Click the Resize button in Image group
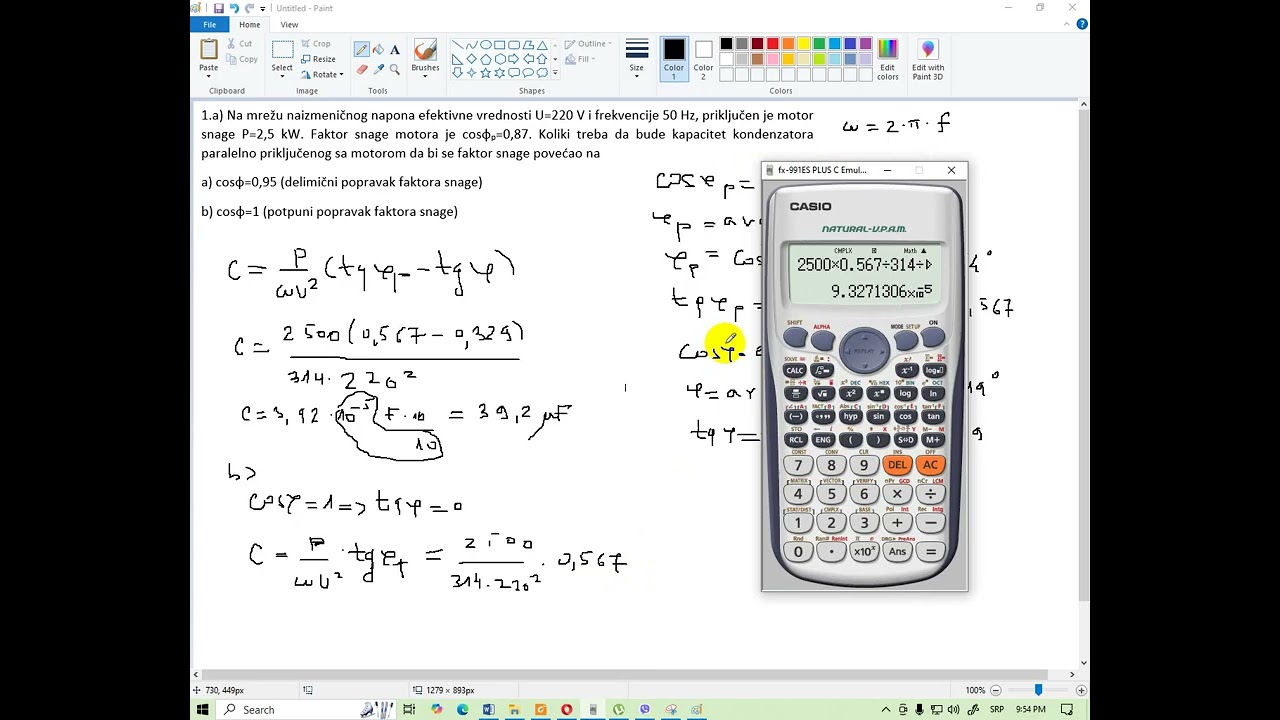This screenshot has height=720, width=1280. pos(318,59)
